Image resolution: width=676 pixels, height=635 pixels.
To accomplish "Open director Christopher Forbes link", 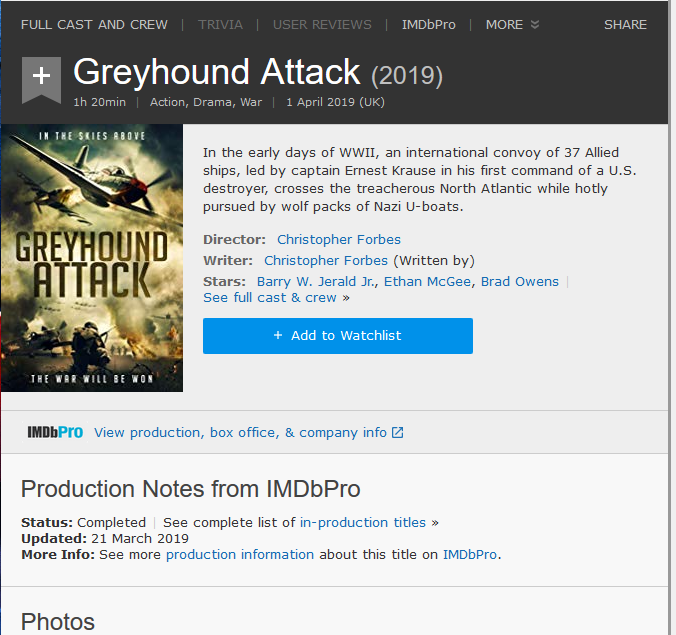I will 339,240.
